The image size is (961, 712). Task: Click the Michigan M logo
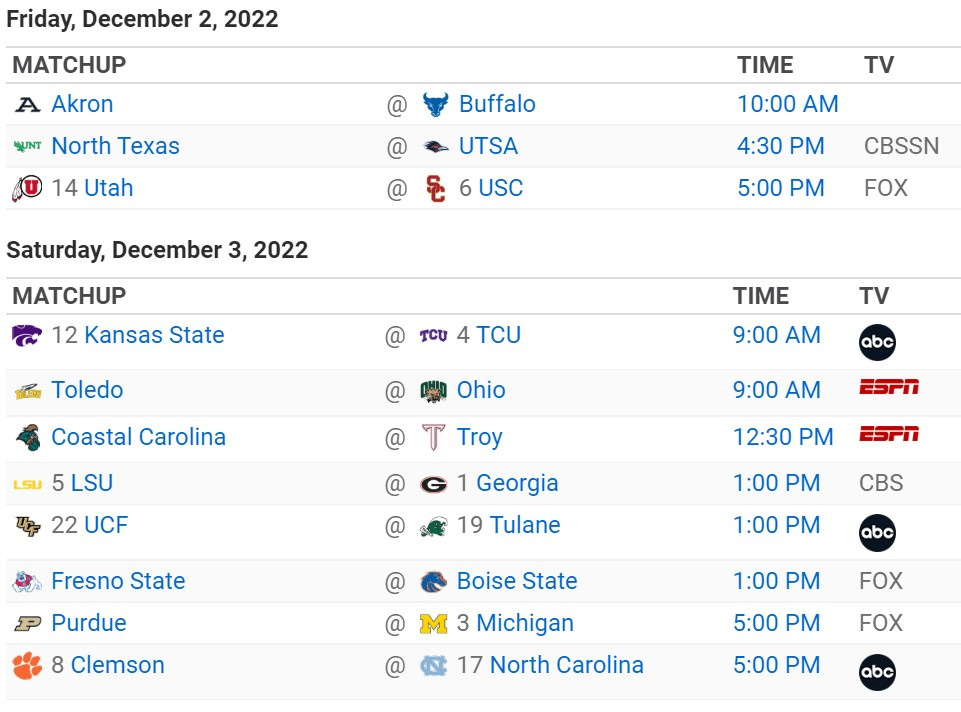433,624
